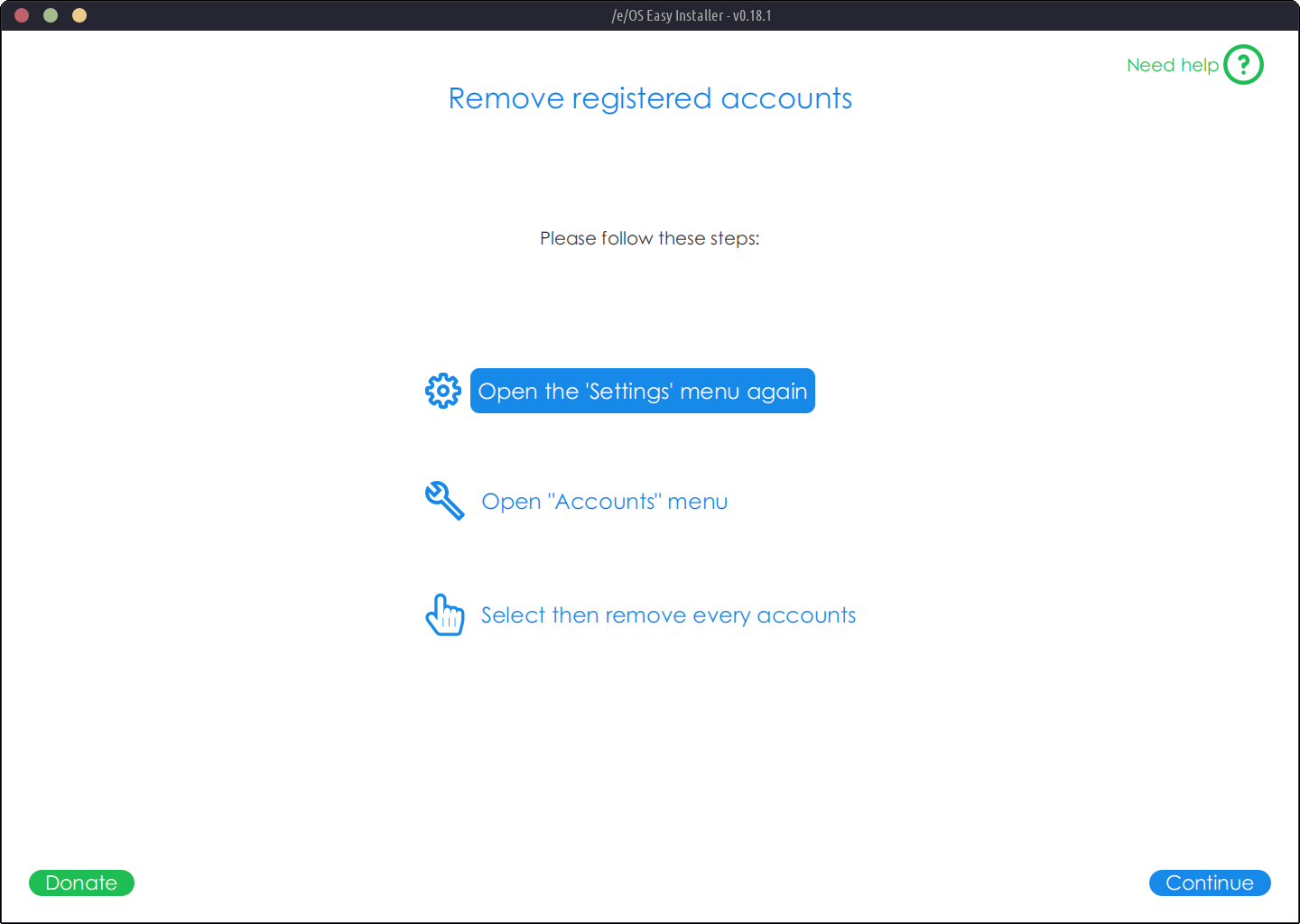This screenshot has height=924, width=1300.
Task: Click the gear icon beside Settings step
Action: (442, 391)
